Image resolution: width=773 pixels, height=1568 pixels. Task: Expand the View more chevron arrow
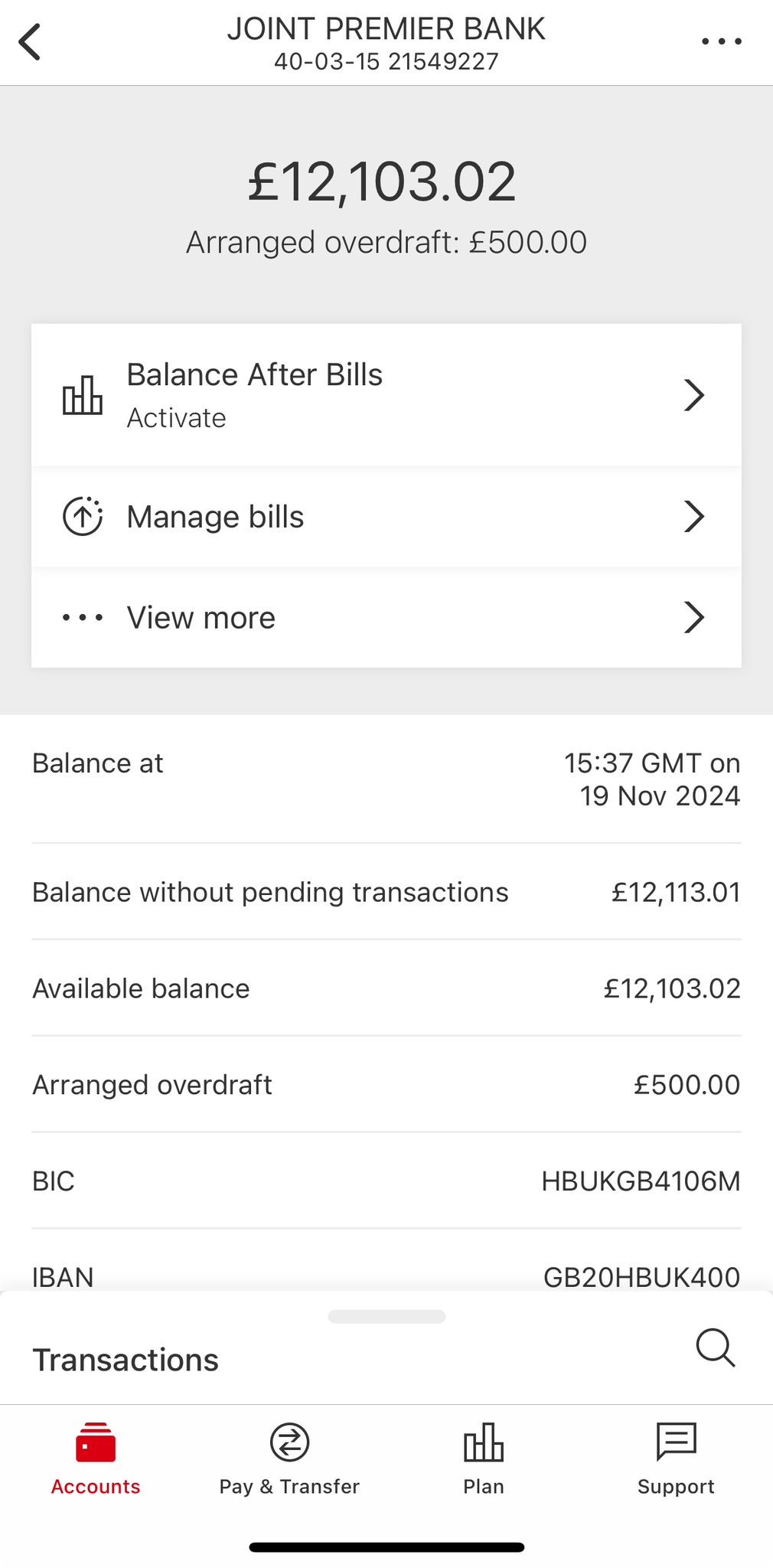(x=693, y=617)
